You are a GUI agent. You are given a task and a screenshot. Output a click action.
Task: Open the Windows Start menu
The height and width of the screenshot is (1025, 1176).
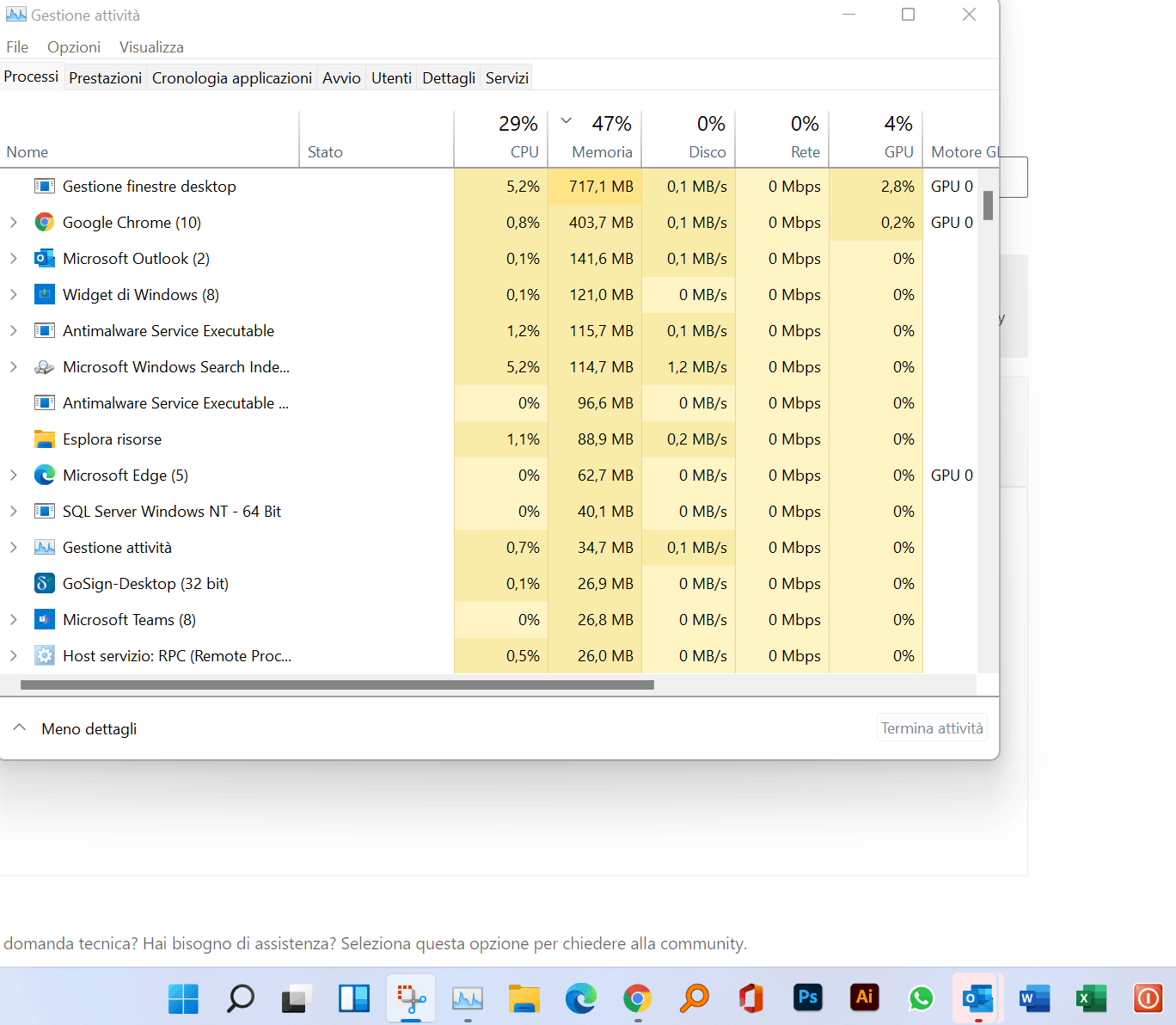coord(183,998)
